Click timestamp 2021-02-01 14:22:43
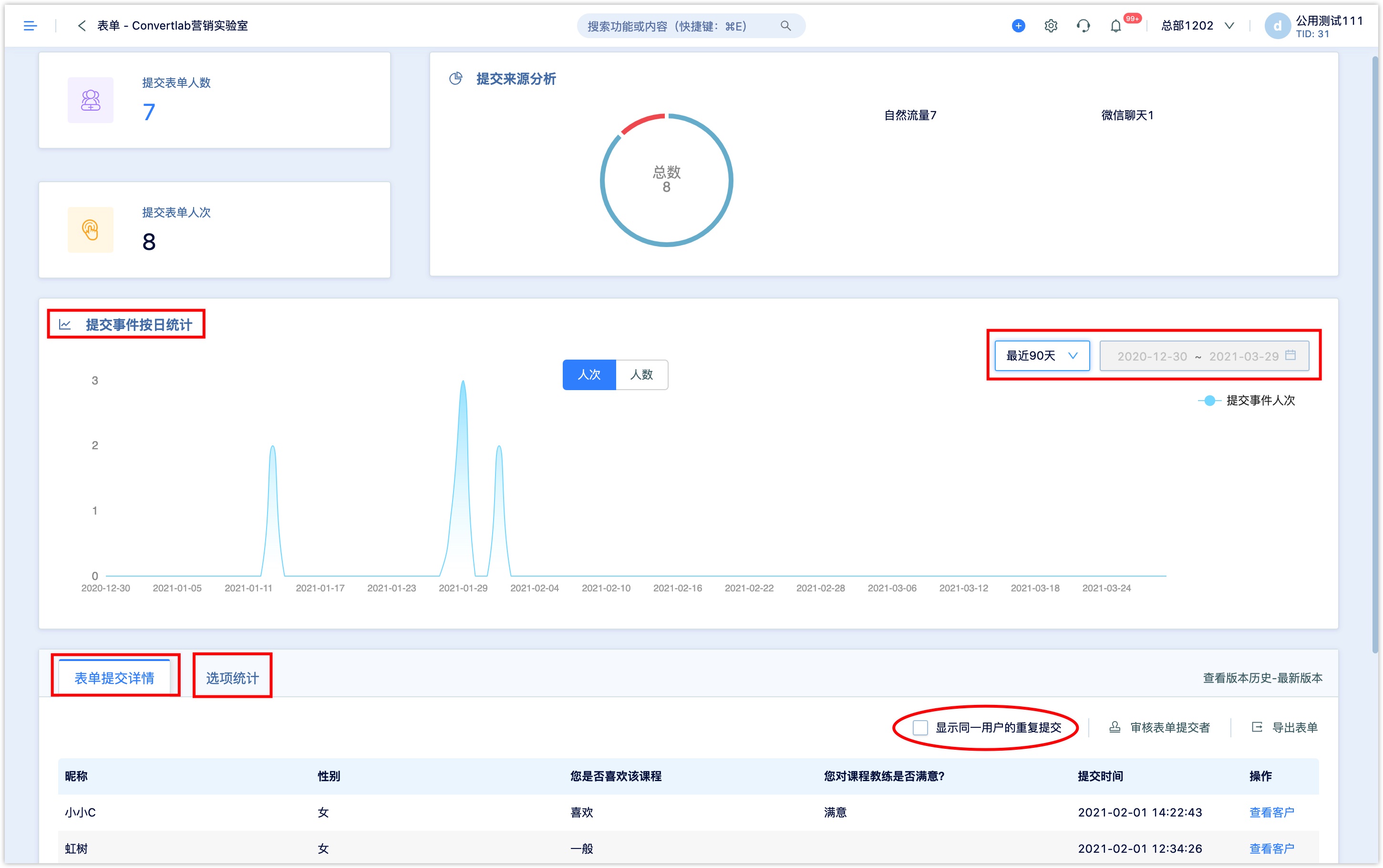The width and height of the screenshot is (1383, 868). [x=1140, y=812]
